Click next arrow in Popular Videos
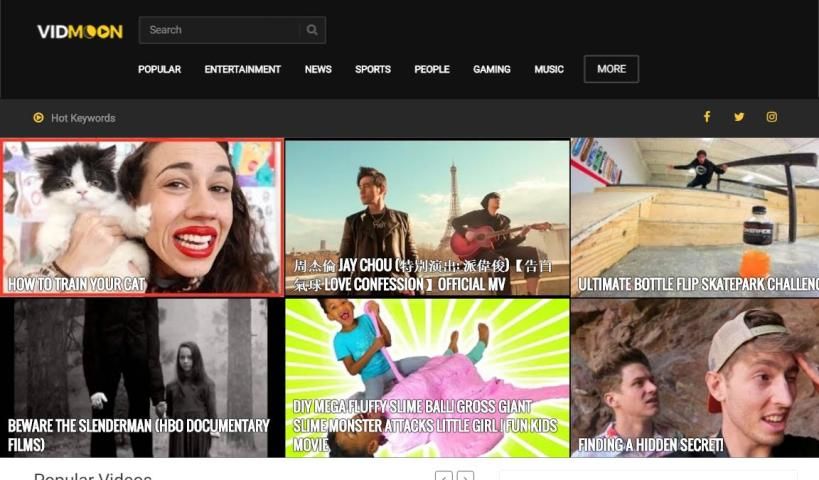The image size is (819, 480). (465, 476)
